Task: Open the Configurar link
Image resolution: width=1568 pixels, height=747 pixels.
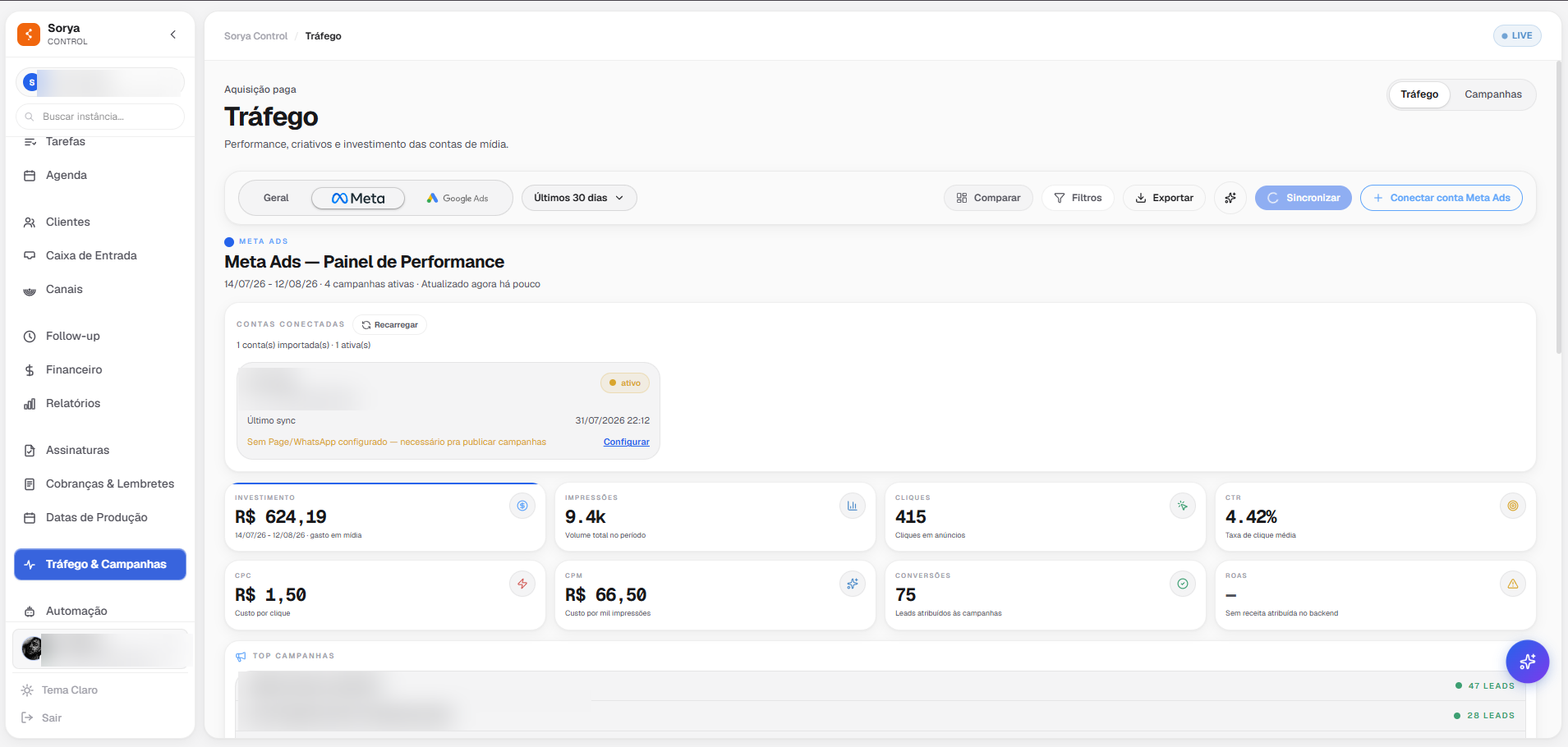Action: click(x=627, y=442)
